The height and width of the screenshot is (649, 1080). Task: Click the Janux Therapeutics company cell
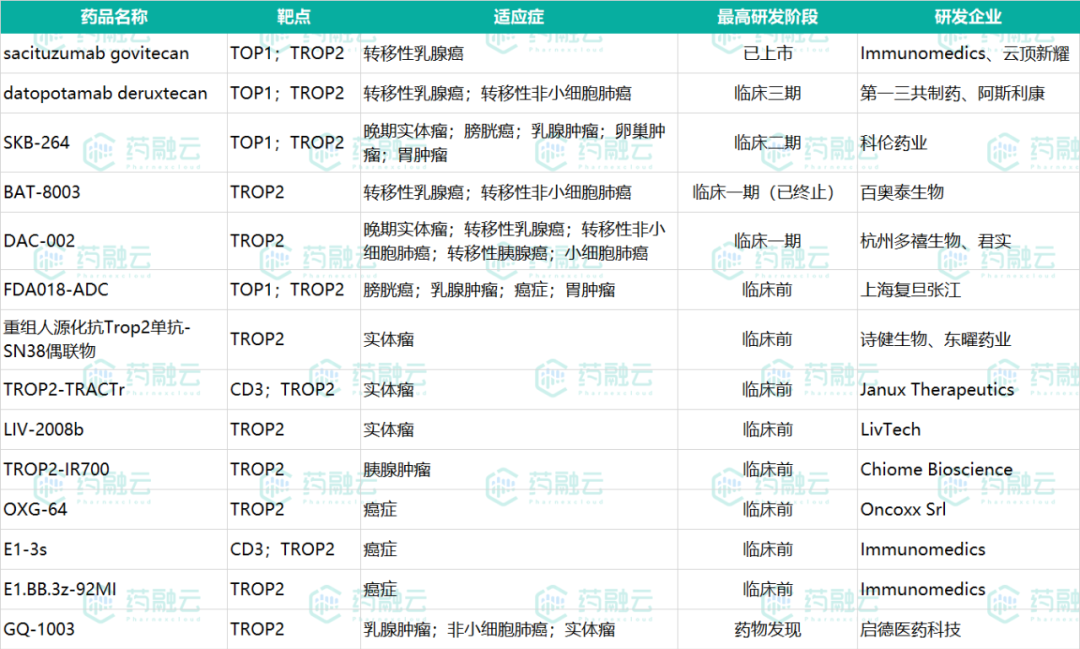(x=968, y=390)
